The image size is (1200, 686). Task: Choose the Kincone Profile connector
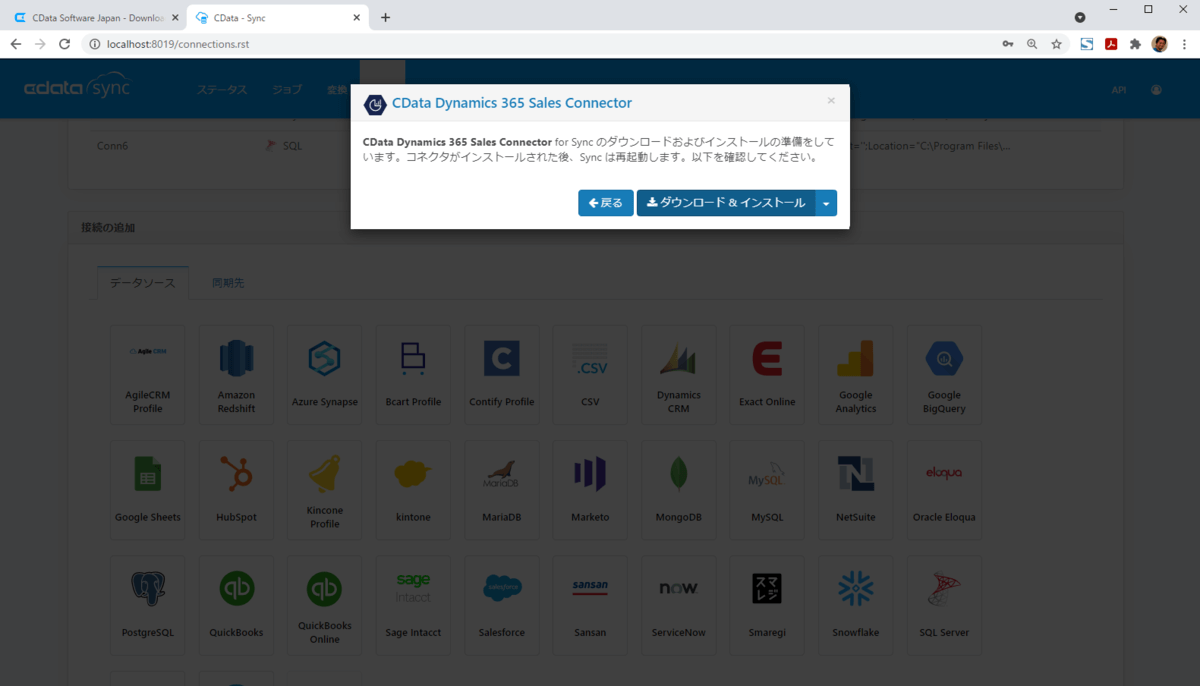[325, 490]
